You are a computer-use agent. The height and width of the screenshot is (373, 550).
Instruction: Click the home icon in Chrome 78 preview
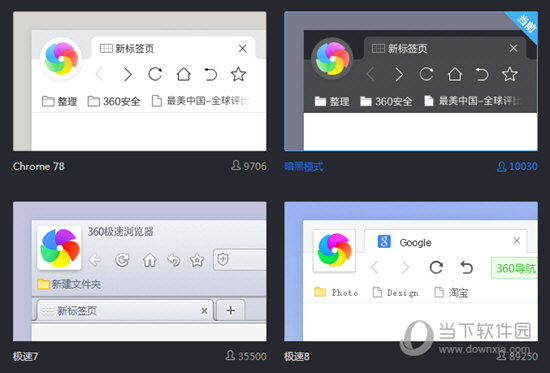[x=183, y=74]
